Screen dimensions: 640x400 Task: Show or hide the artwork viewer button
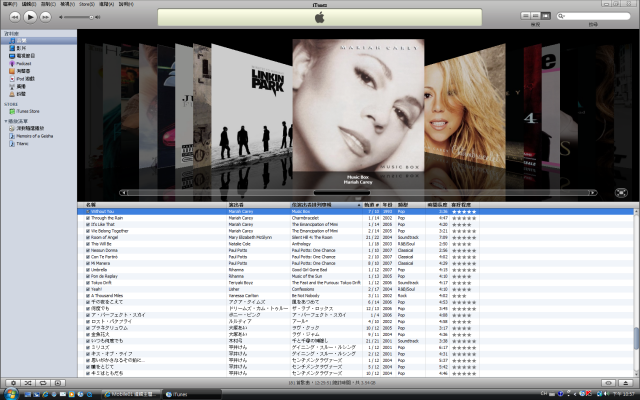(58, 383)
